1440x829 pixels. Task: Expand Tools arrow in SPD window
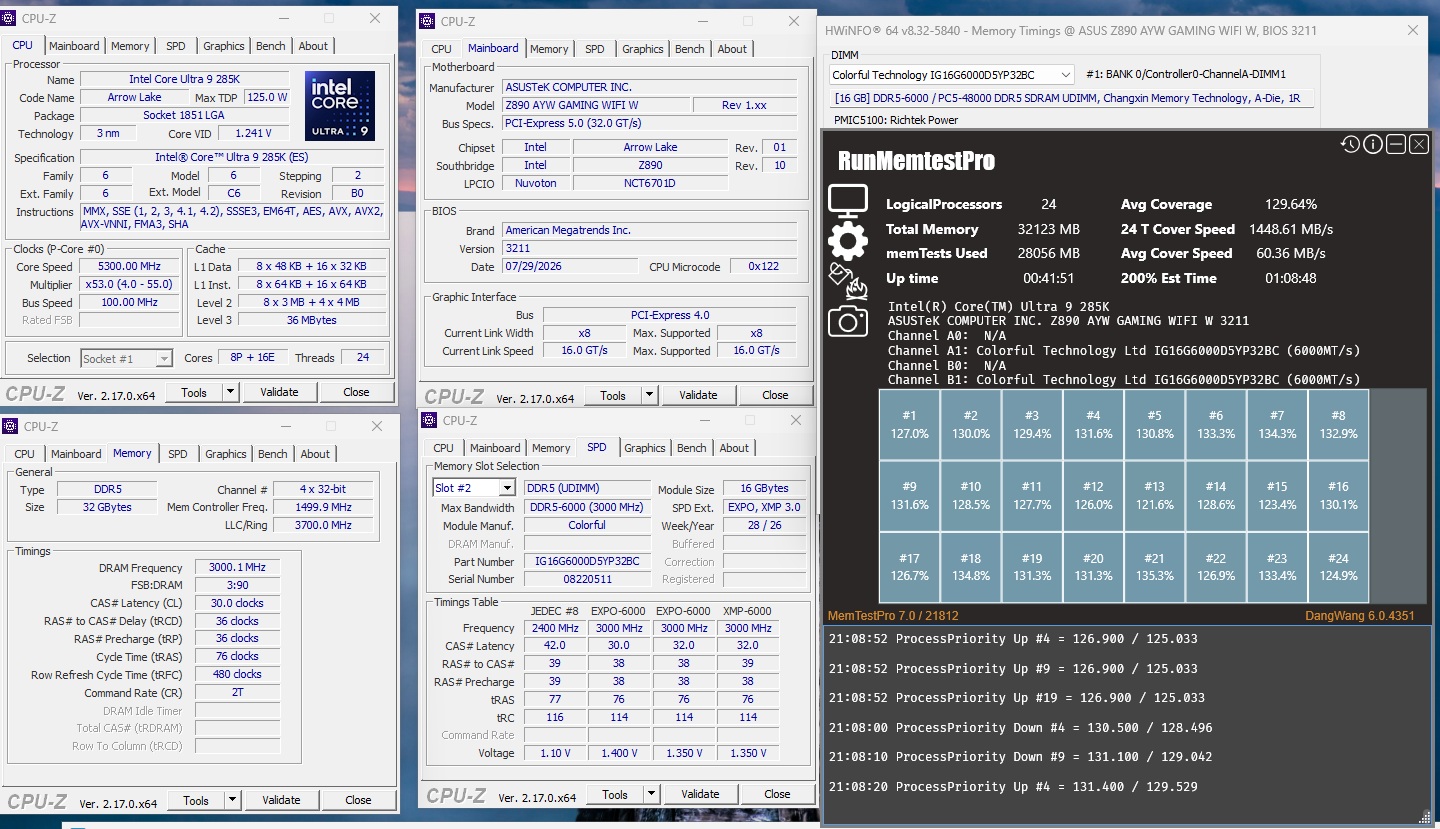click(652, 794)
